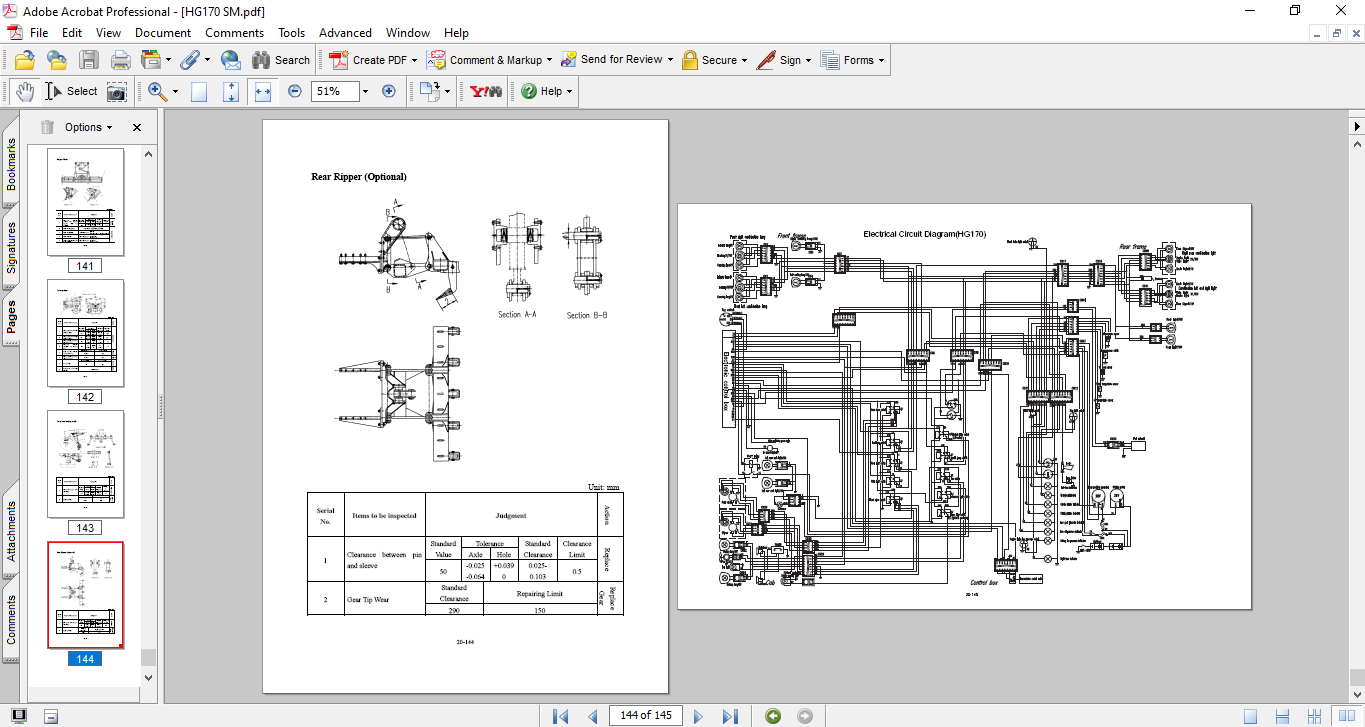Expand the Options dropdown in Pages panel
Viewport: 1365px width, 727px height.
(x=88, y=127)
